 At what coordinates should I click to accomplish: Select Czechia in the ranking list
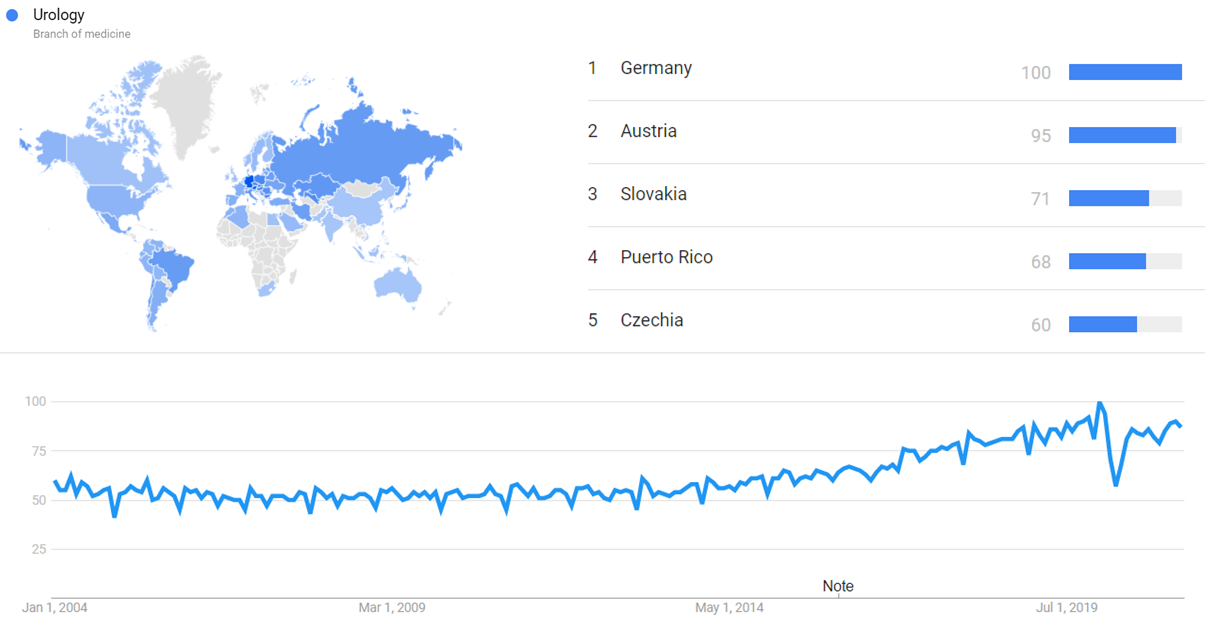pyautogui.click(x=652, y=320)
